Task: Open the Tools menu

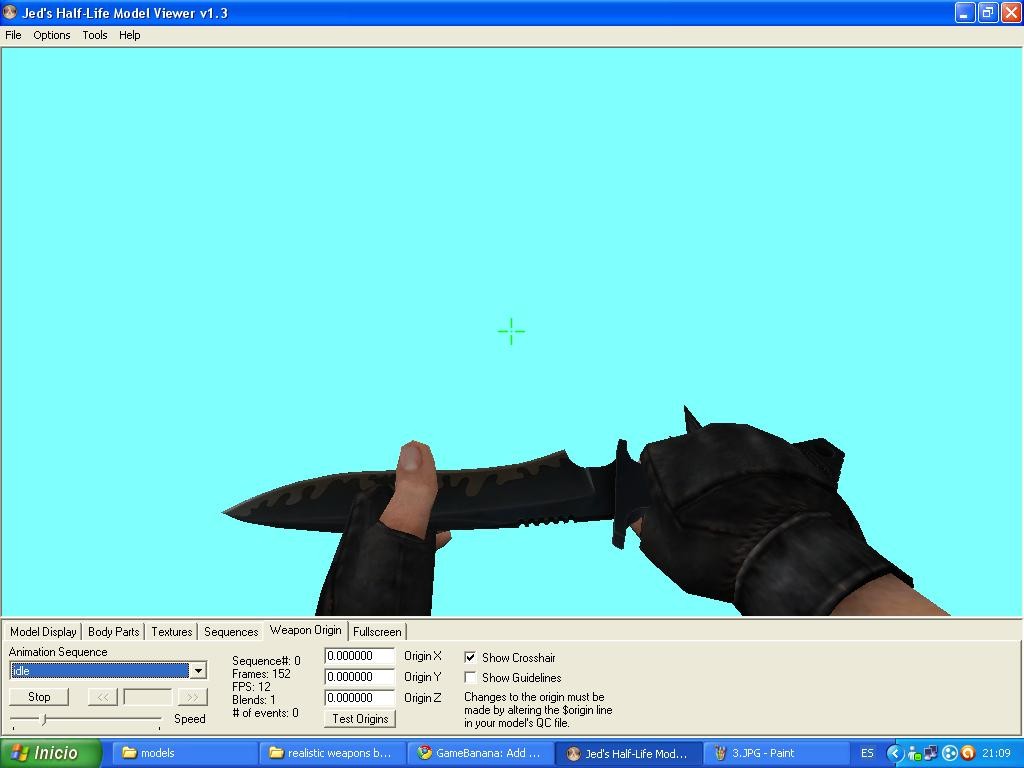Action: 94,35
